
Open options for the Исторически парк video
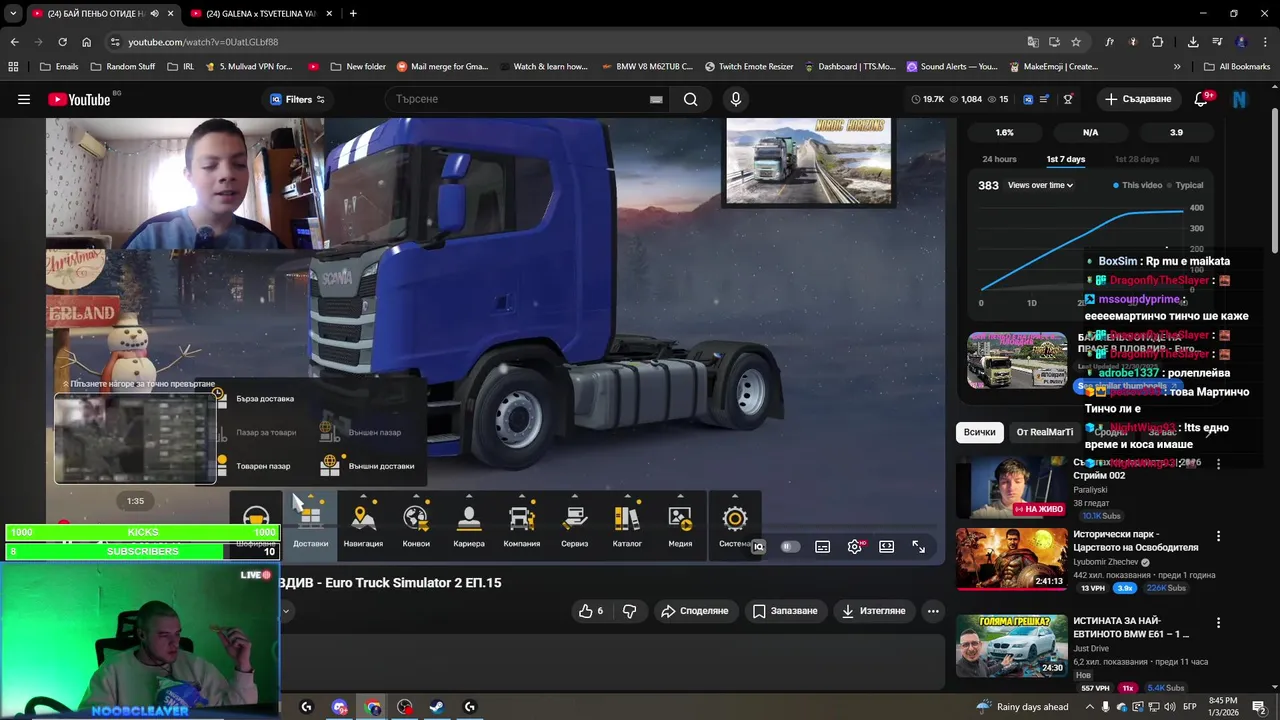[1218, 536]
